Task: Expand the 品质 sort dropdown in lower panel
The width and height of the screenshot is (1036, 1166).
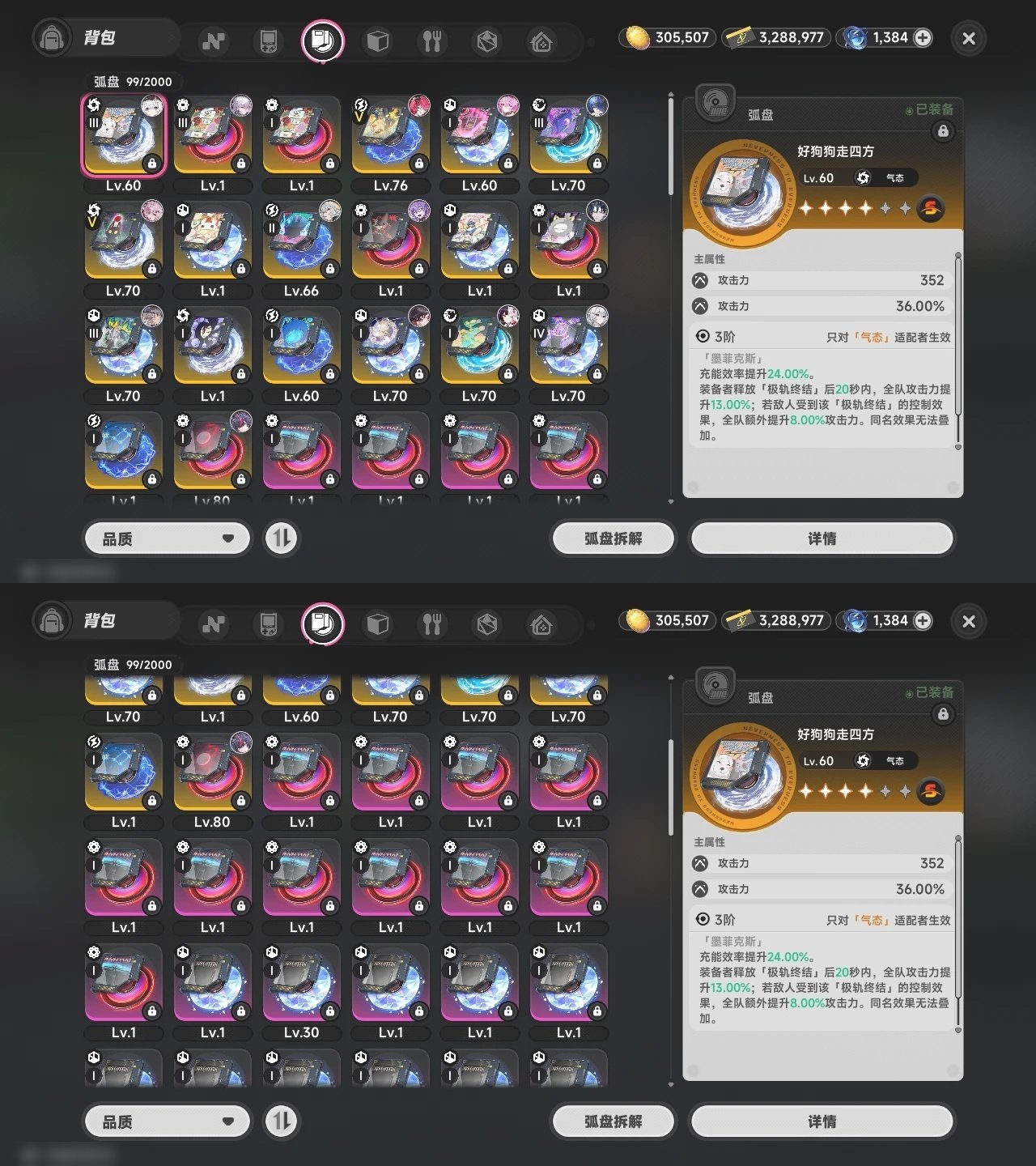Action: pyautogui.click(x=168, y=1121)
